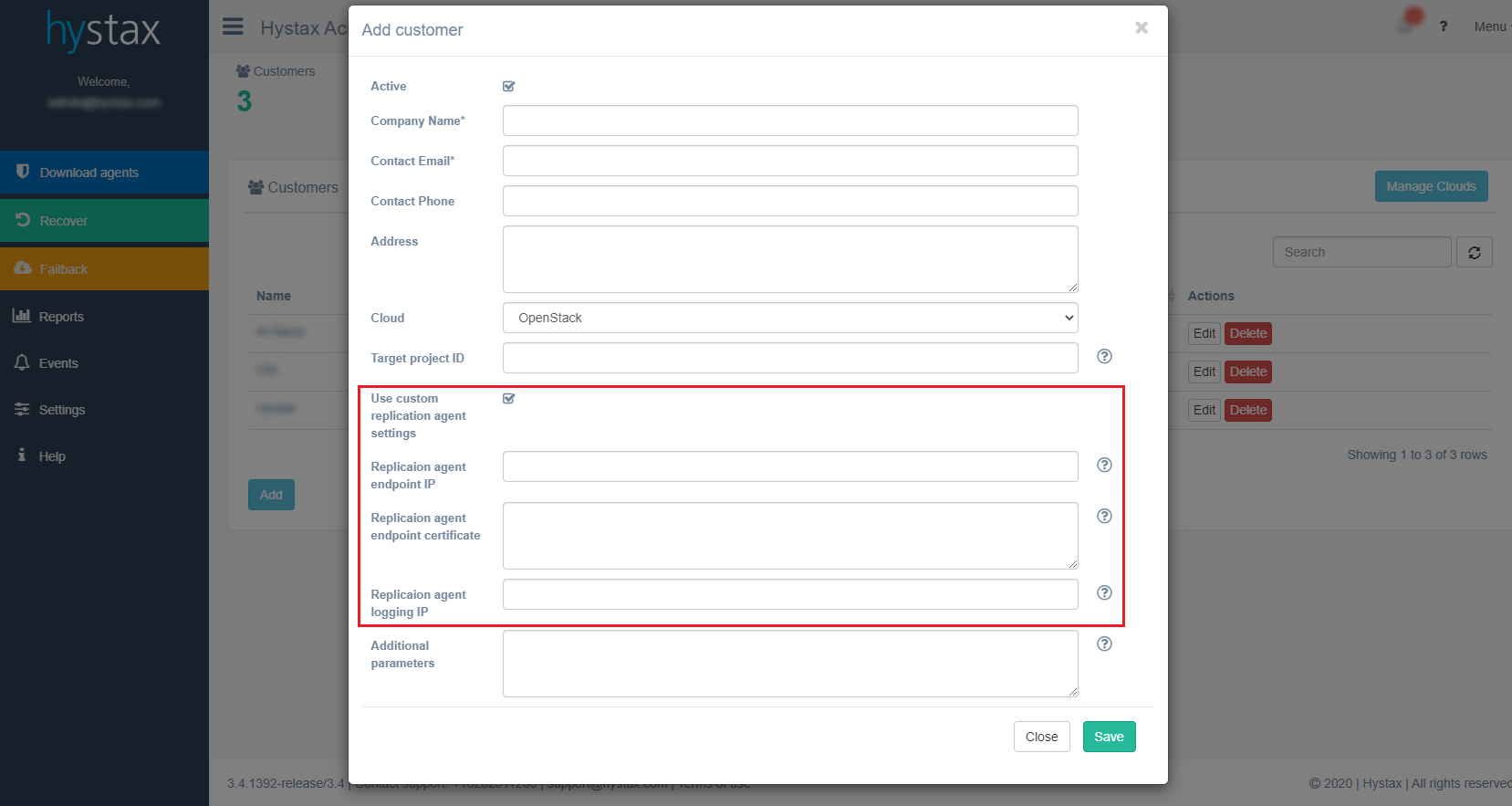
Task: Open Recover in the sidebar
Action: pos(104,221)
